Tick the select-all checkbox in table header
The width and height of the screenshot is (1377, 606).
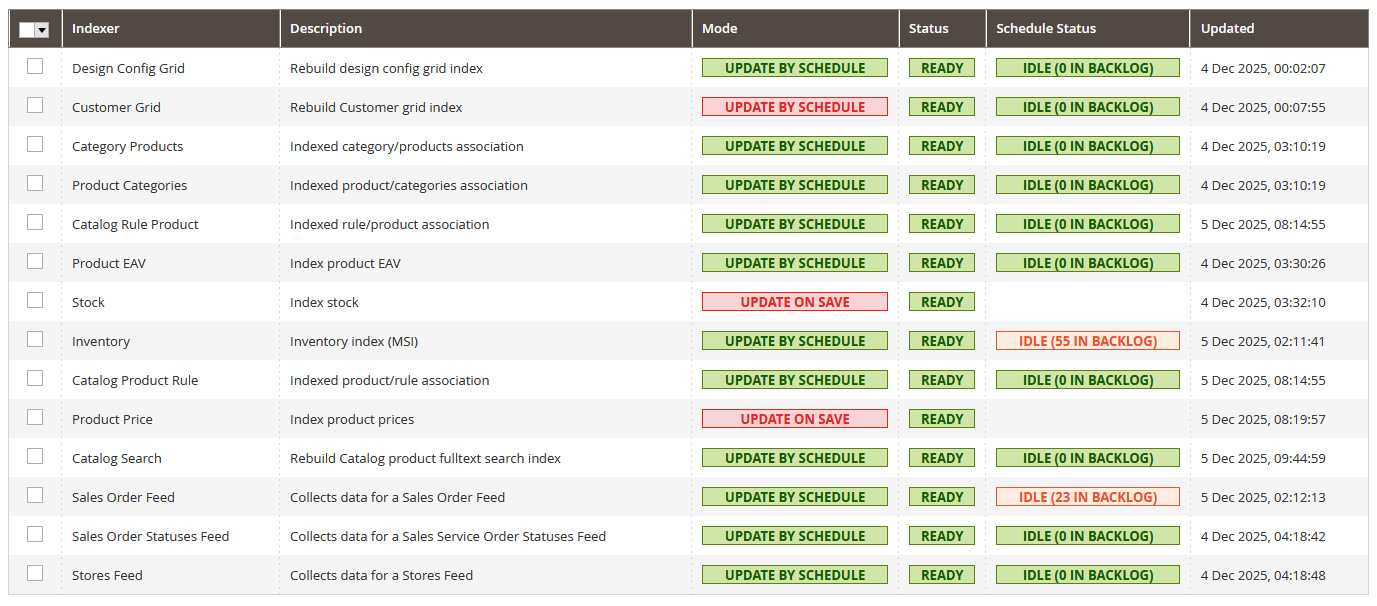tap(27, 30)
